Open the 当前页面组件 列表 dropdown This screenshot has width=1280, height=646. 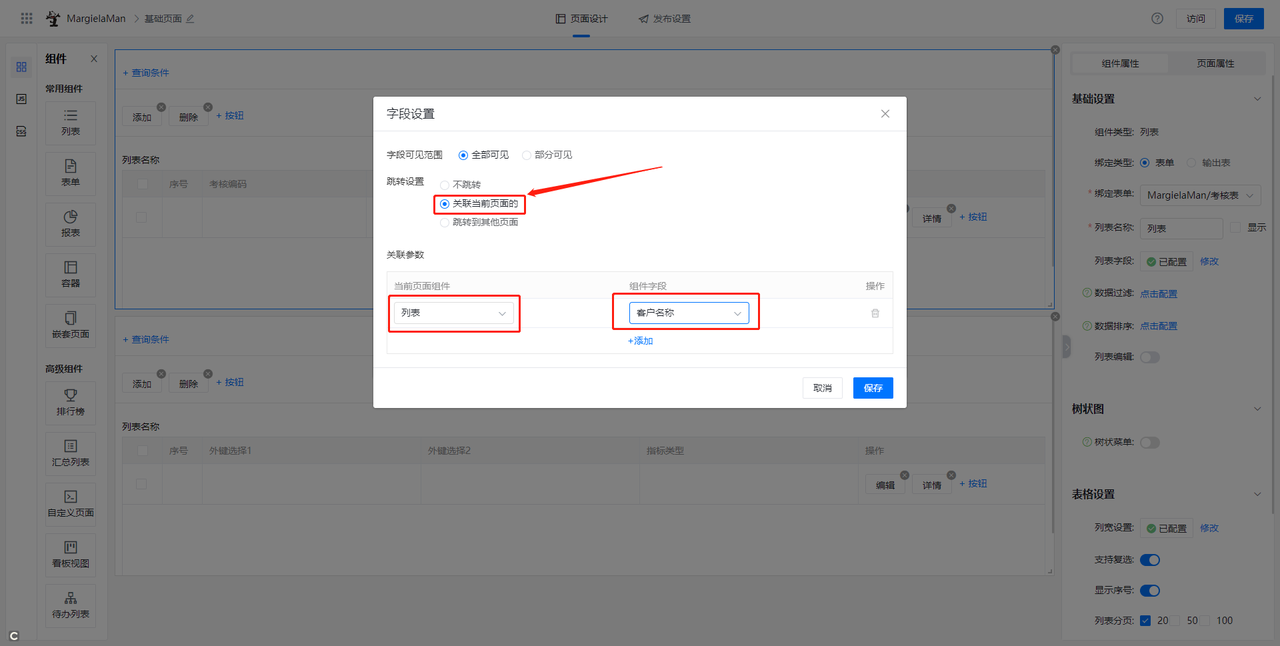(x=454, y=313)
